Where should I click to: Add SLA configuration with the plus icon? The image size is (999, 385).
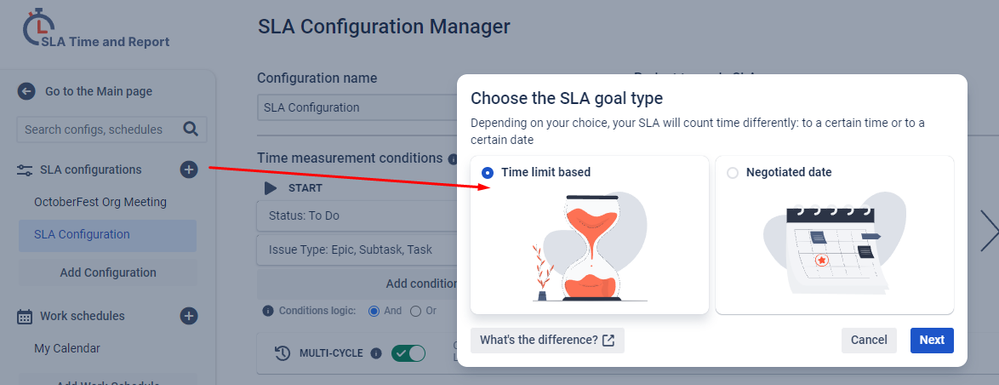click(x=189, y=170)
